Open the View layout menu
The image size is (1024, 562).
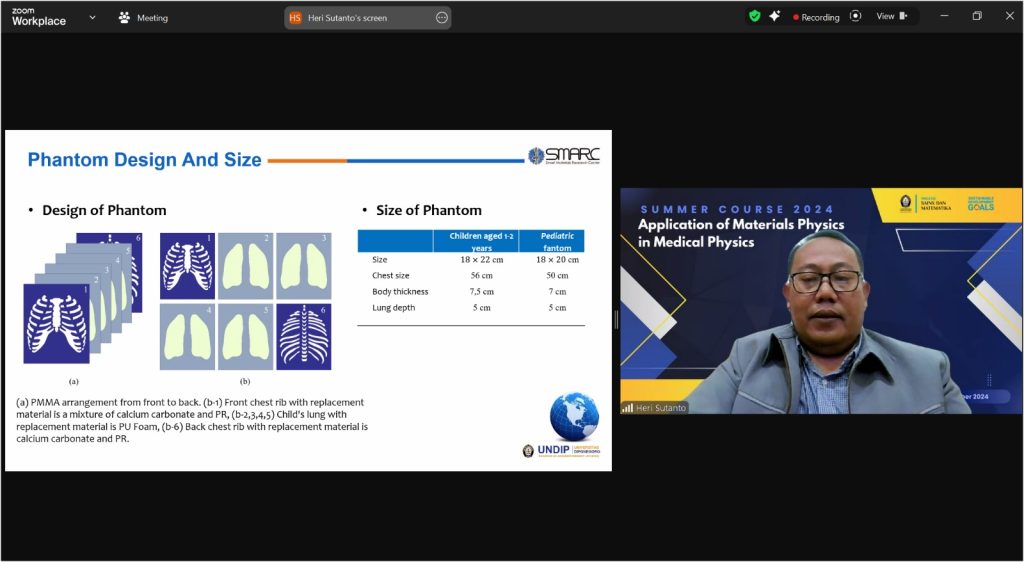pos(891,16)
